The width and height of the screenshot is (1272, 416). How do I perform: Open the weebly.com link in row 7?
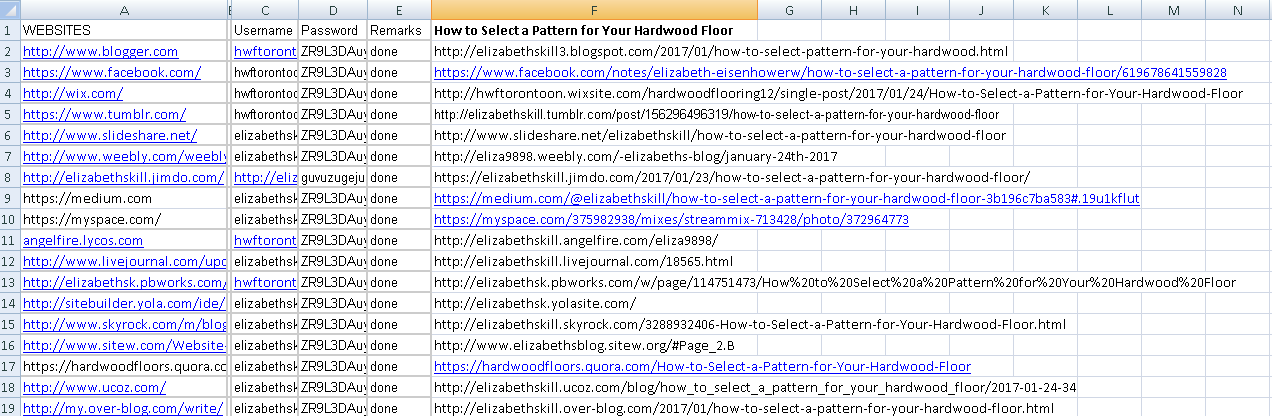coord(125,156)
